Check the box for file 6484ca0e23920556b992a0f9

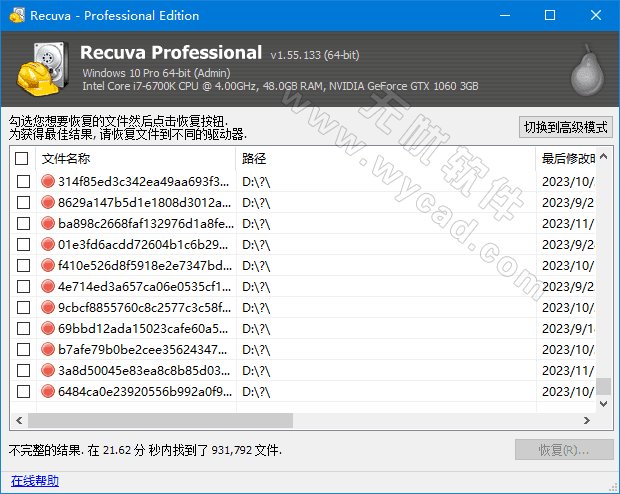23,392
